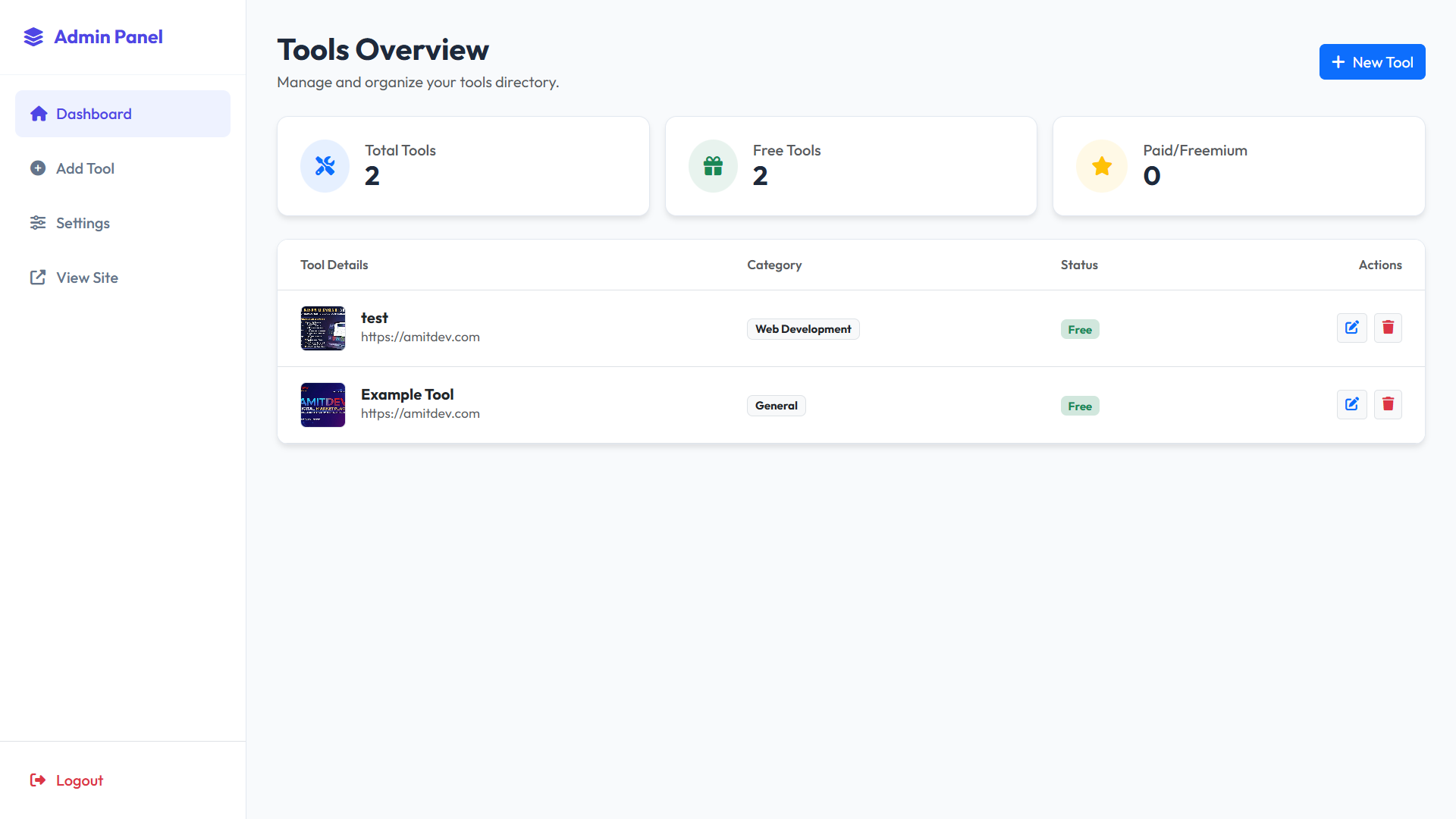Click the test tool thumbnail
This screenshot has height=819, width=1456.
pos(323,328)
